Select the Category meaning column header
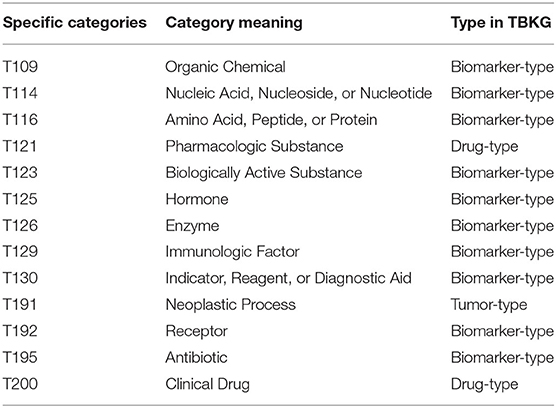Viewport: 556px width, 408px height. (x=234, y=23)
